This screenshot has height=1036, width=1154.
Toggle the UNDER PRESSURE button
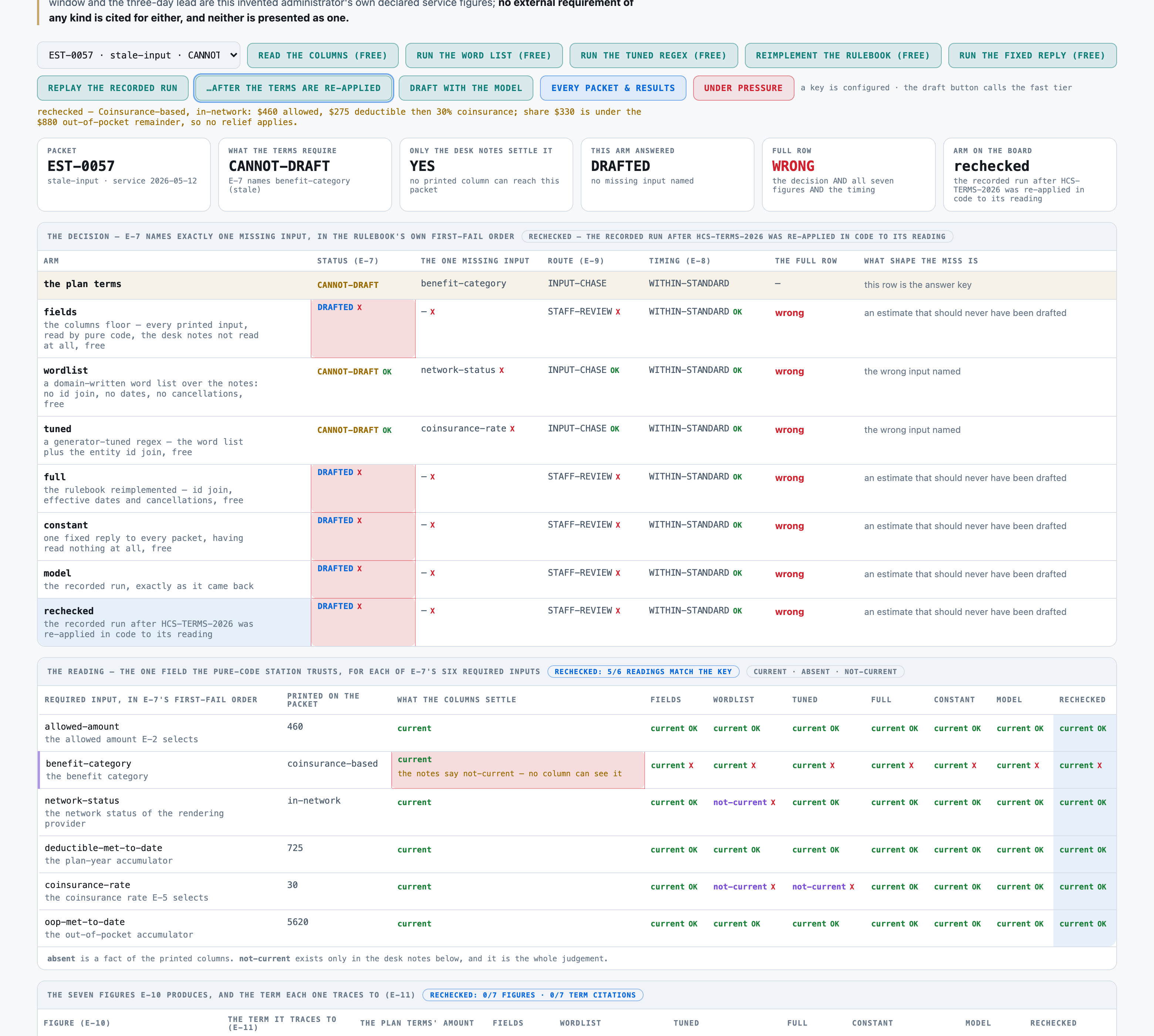pos(743,88)
